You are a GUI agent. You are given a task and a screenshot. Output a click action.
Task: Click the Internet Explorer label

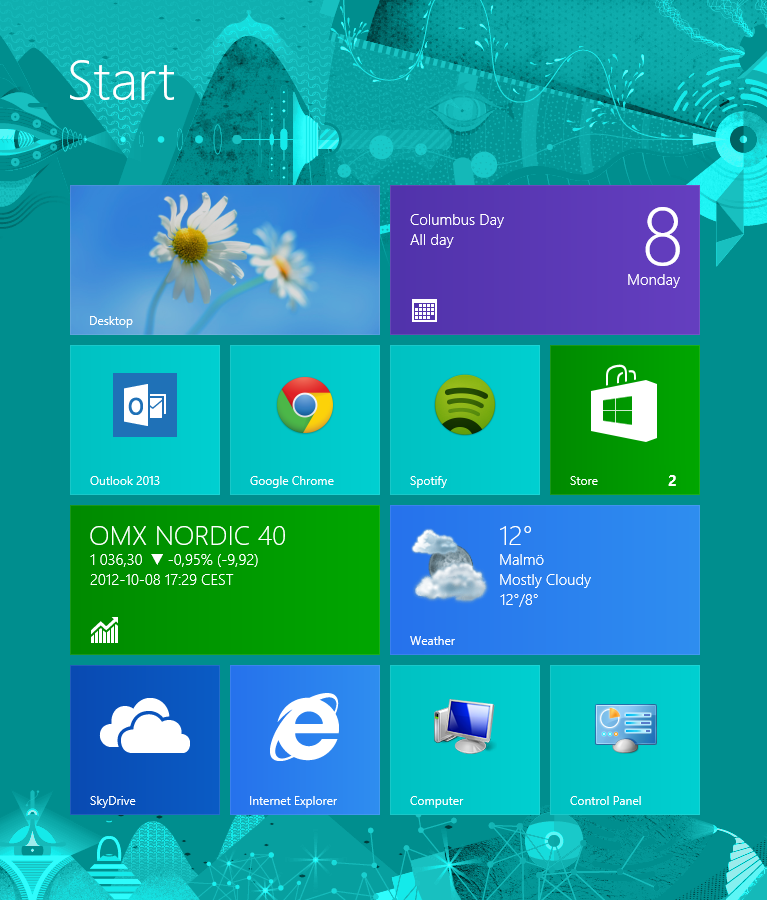pyautogui.click(x=293, y=801)
